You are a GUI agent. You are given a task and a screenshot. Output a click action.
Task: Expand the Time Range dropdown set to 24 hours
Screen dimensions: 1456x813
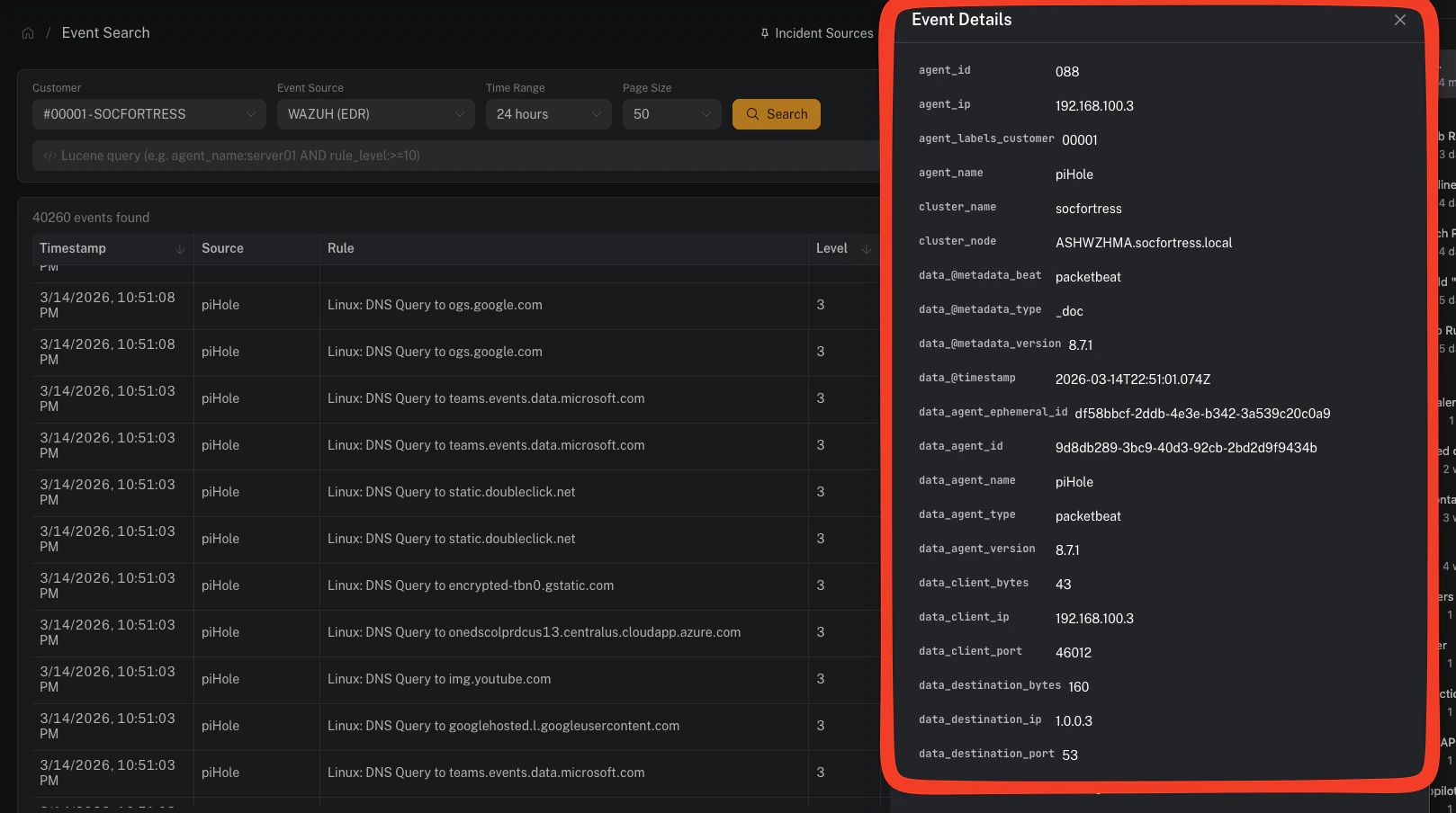(x=548, y=114)
